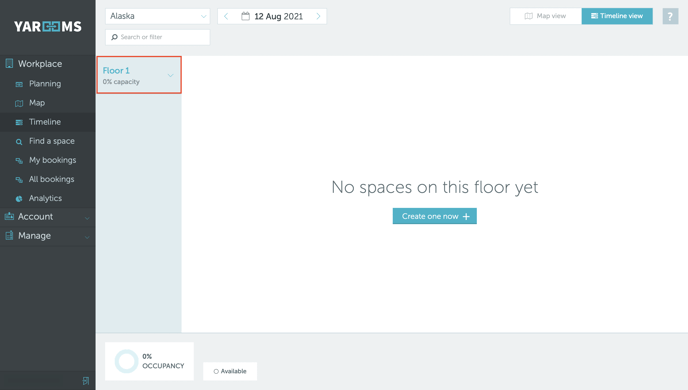Click the Account section icon

(9, 216)
